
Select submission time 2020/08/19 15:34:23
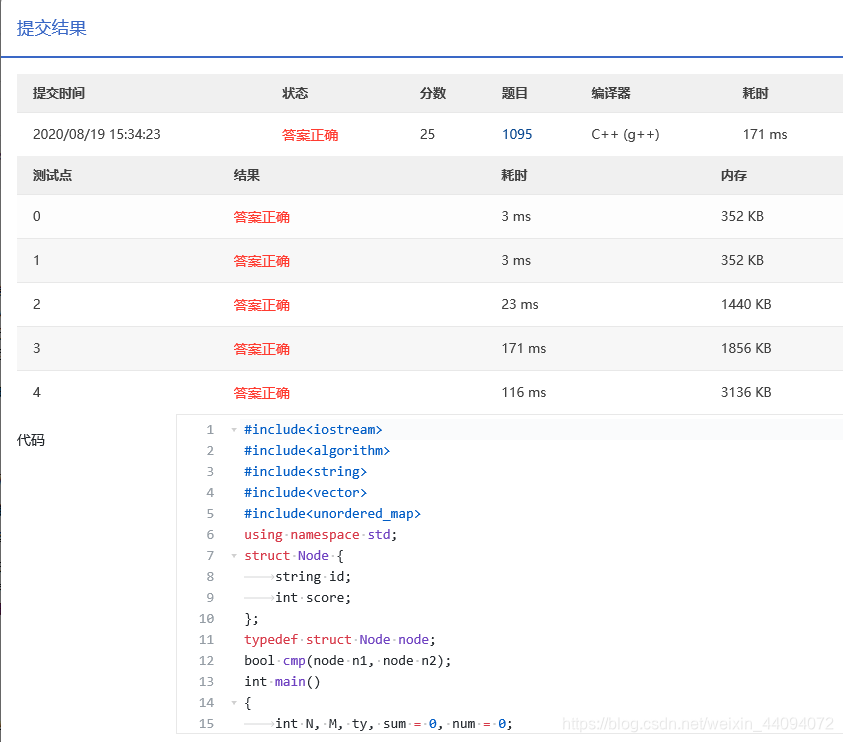(x=97, y=134)
